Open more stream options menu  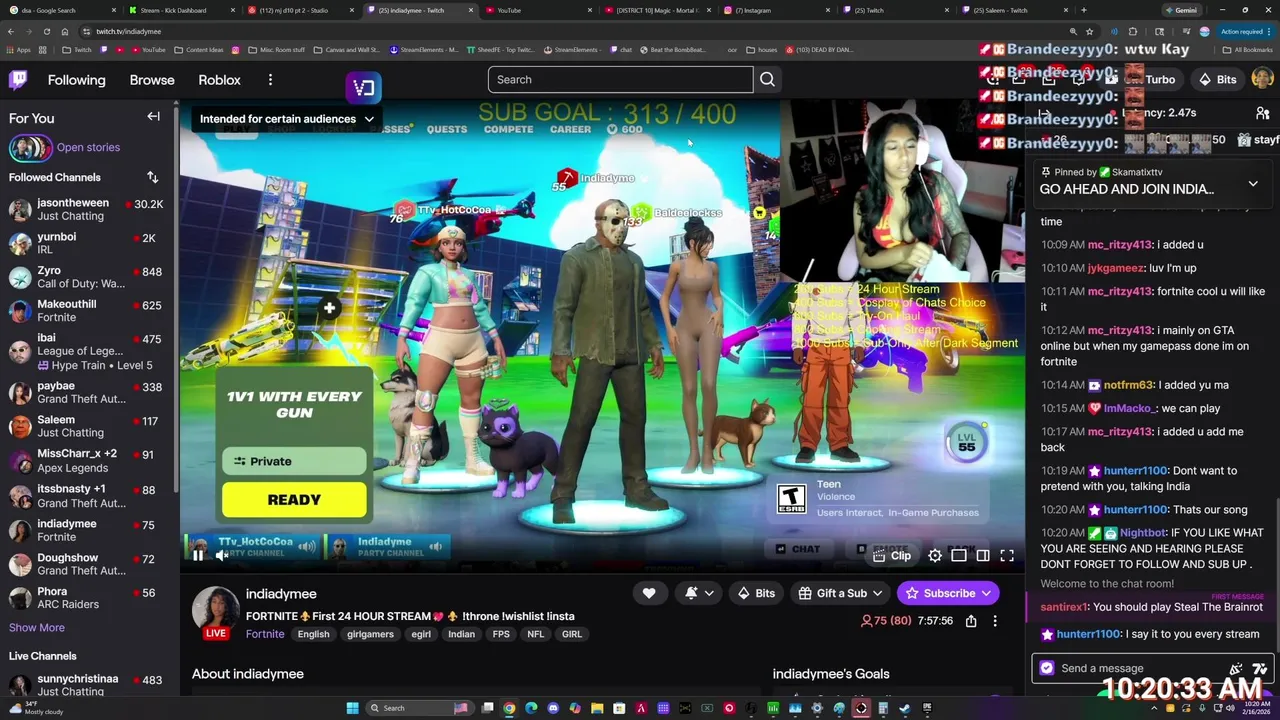[995, 621]
